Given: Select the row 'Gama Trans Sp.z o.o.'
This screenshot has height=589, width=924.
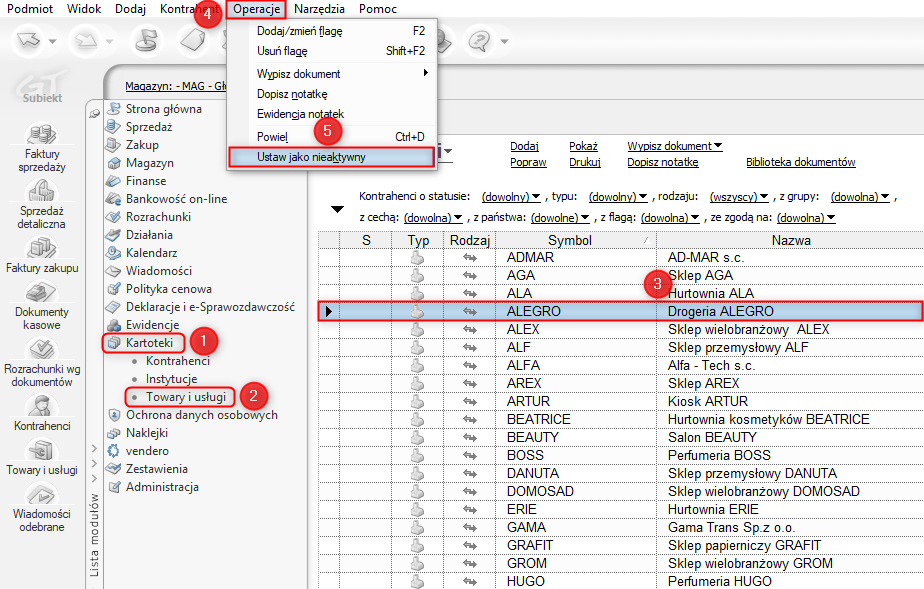Looking at the screenshot, I should click(621, 527).
